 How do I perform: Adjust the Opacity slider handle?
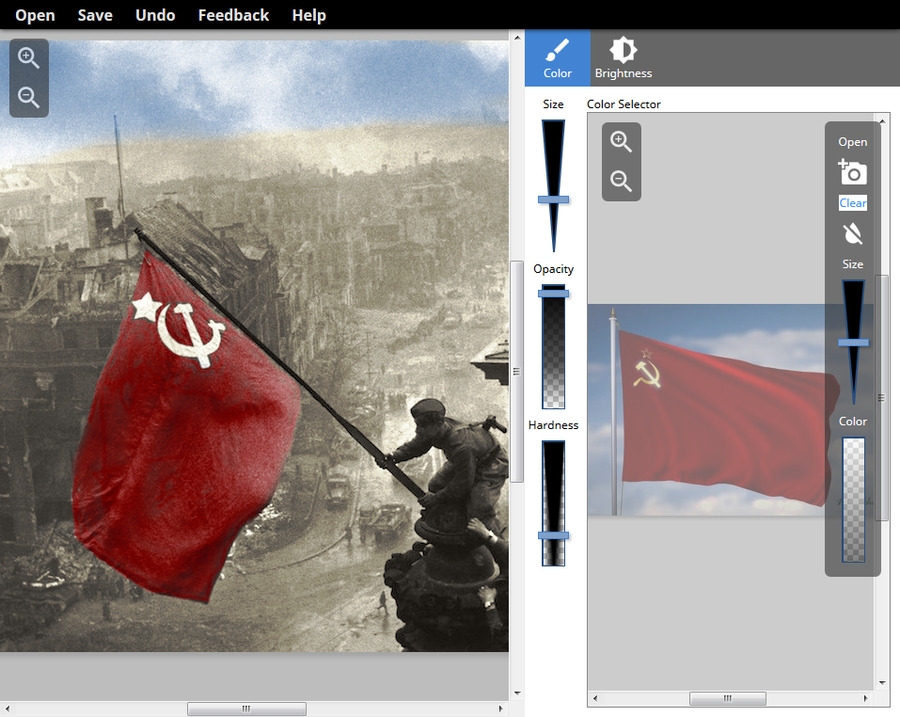coord(553,293)
